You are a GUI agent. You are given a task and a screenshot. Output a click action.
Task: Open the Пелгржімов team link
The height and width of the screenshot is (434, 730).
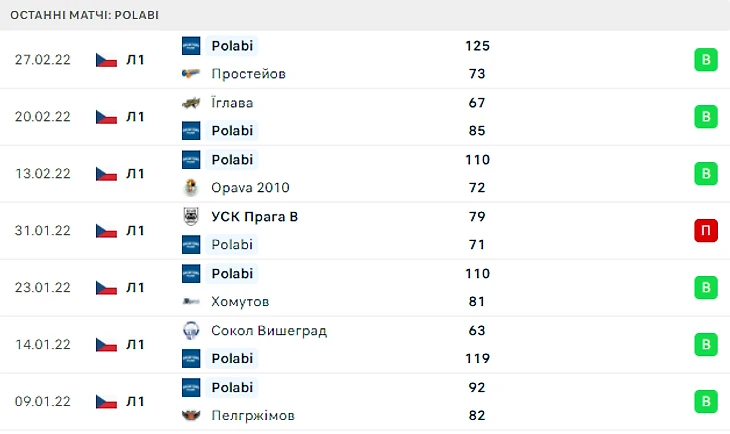click(x=253, y=415)
